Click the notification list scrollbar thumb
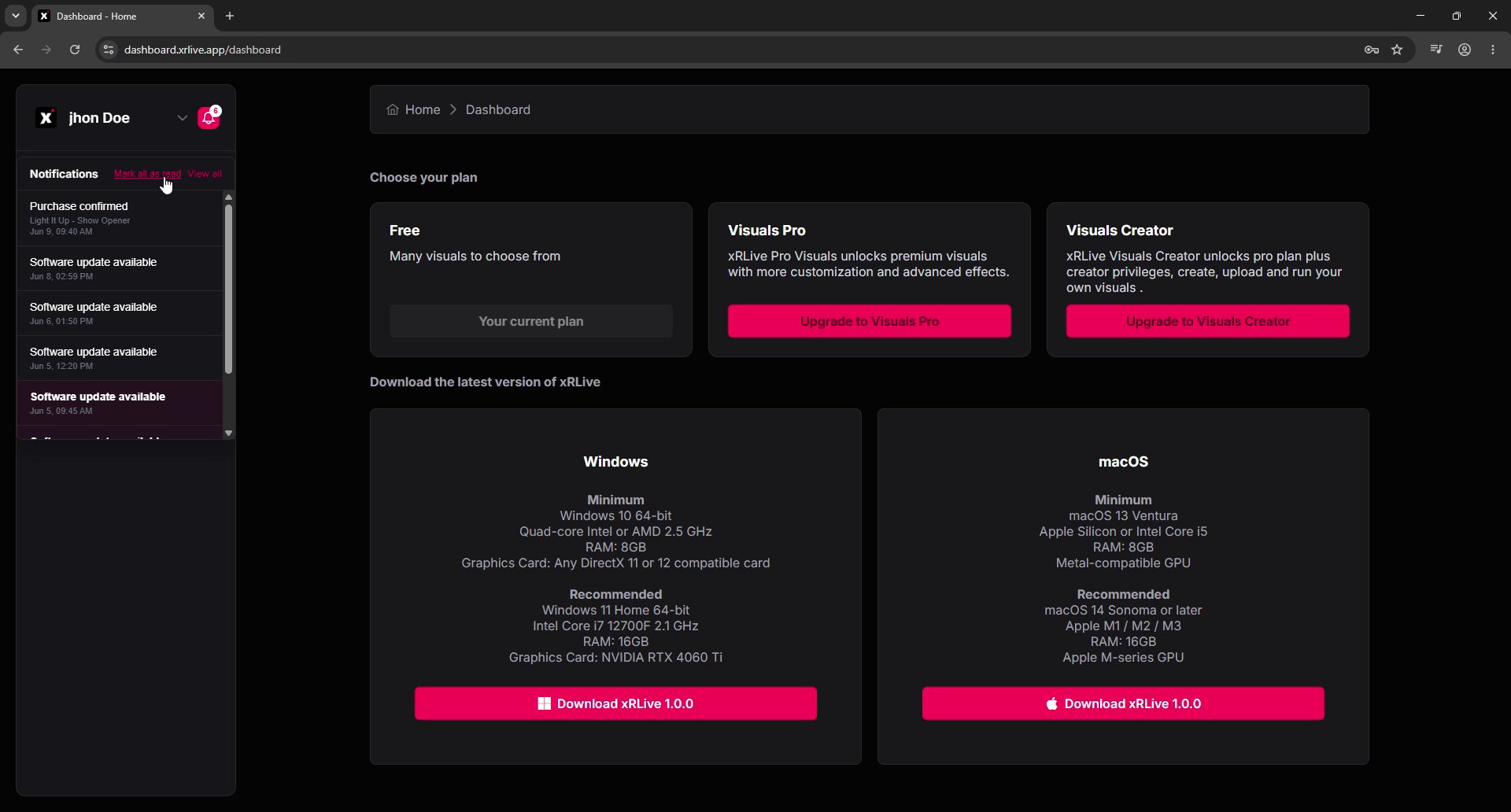1511x812 pixels. tap(228, 289)
